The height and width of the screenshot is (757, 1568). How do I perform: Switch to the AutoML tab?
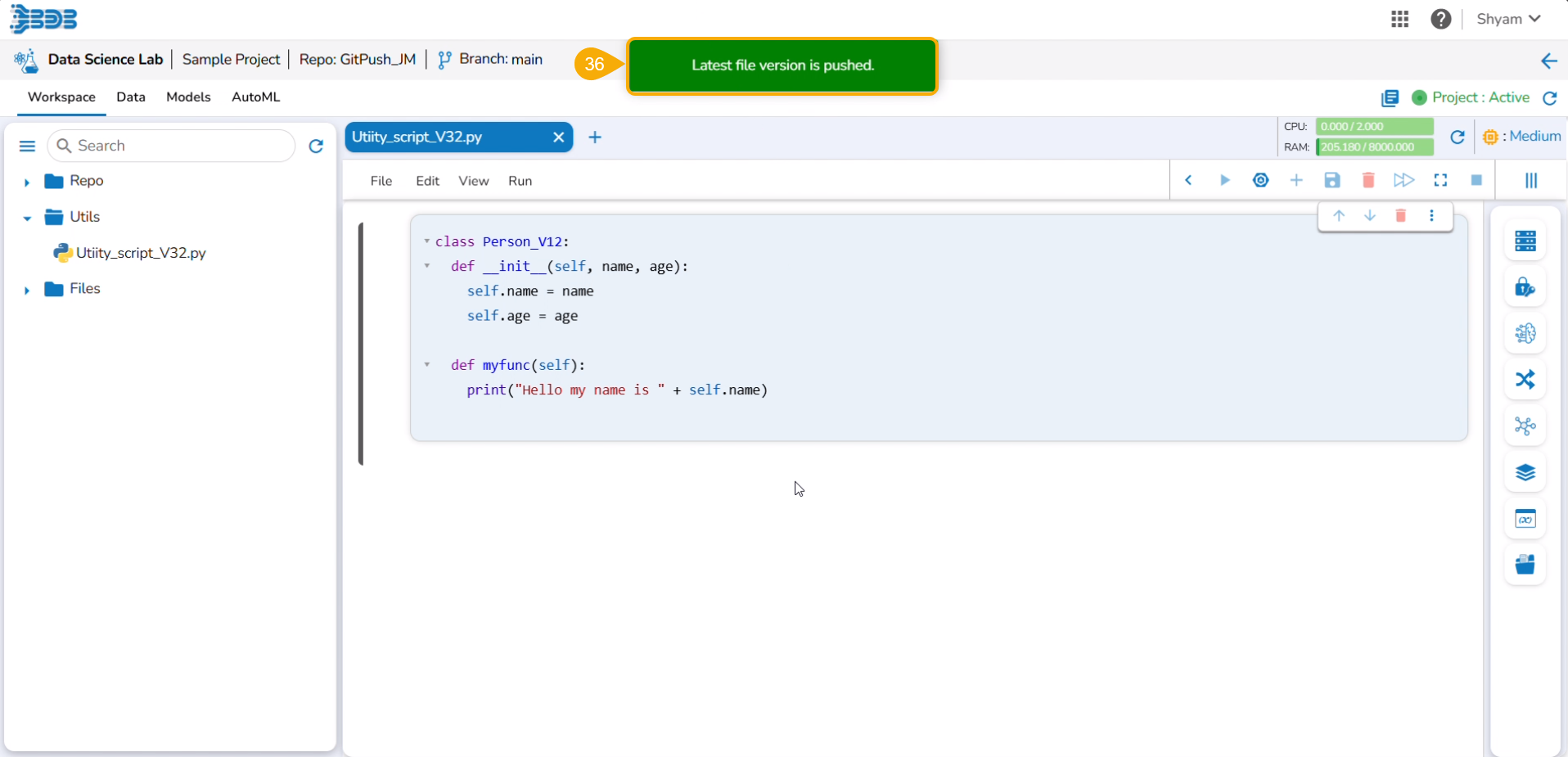coord(255,97)
